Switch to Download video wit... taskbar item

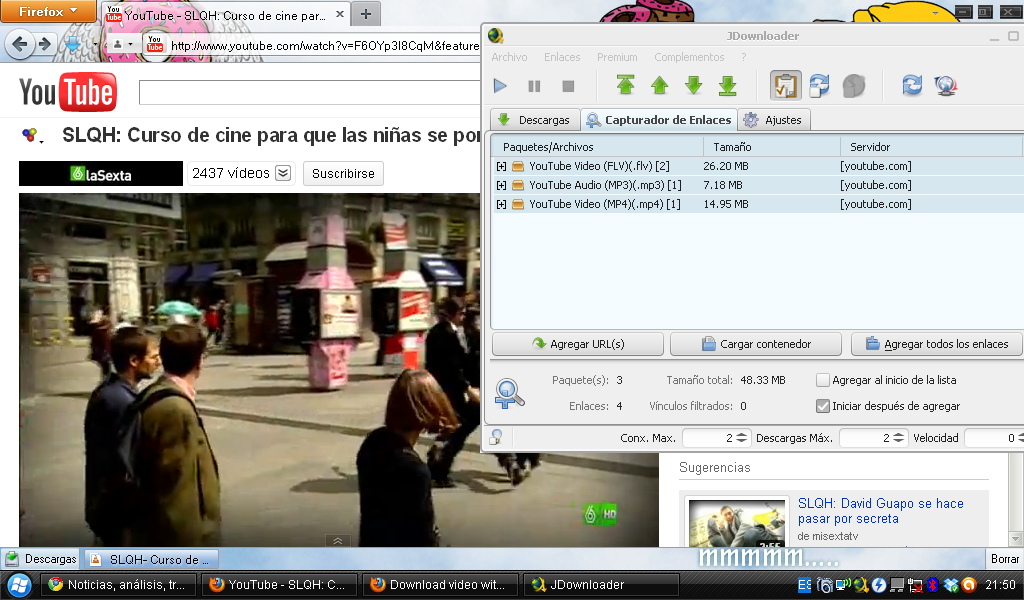(440, 584)
